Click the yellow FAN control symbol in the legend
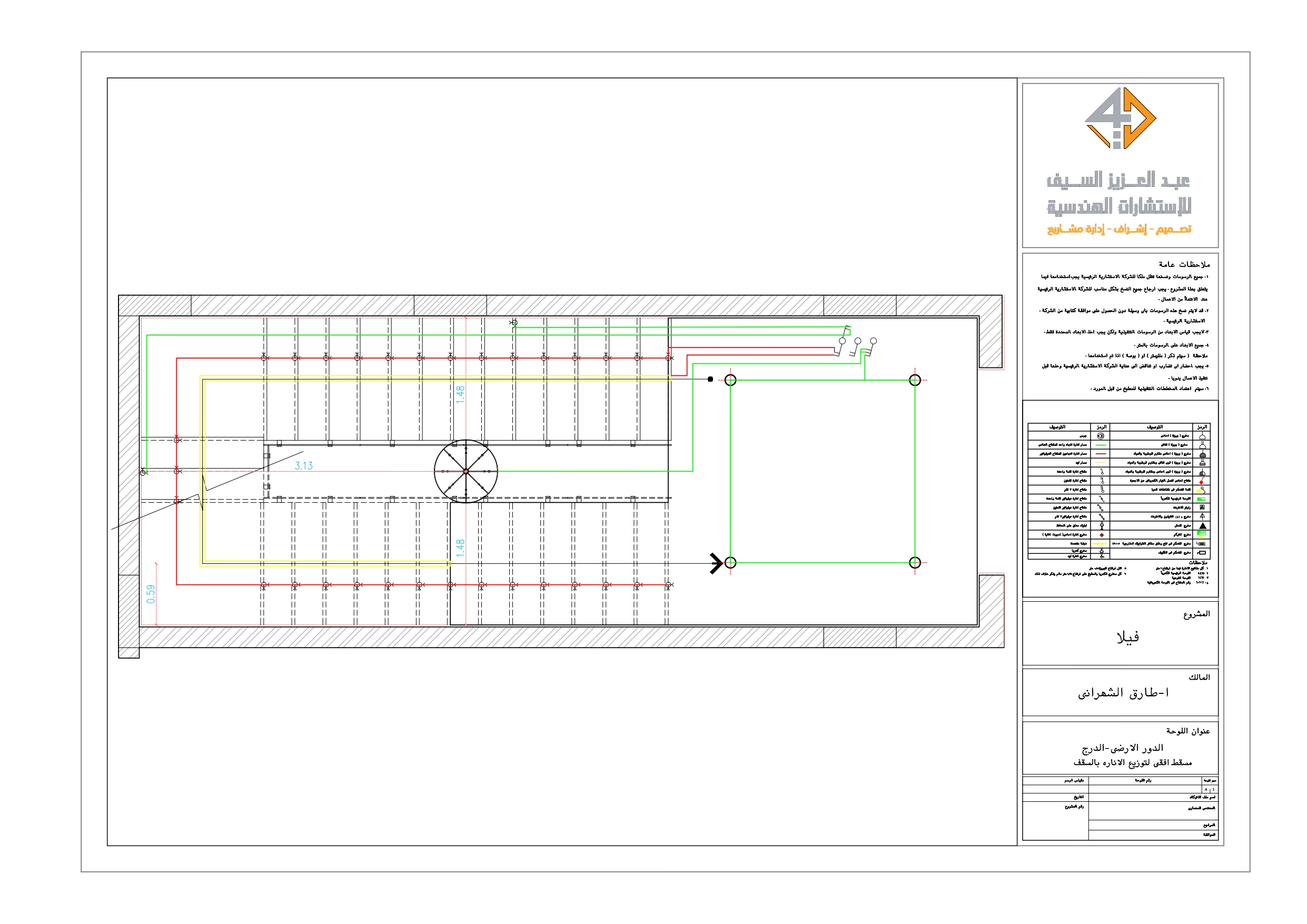The height and width of the screenshot is (924, 1307). pyautogui.click(x=1201, y=490)
